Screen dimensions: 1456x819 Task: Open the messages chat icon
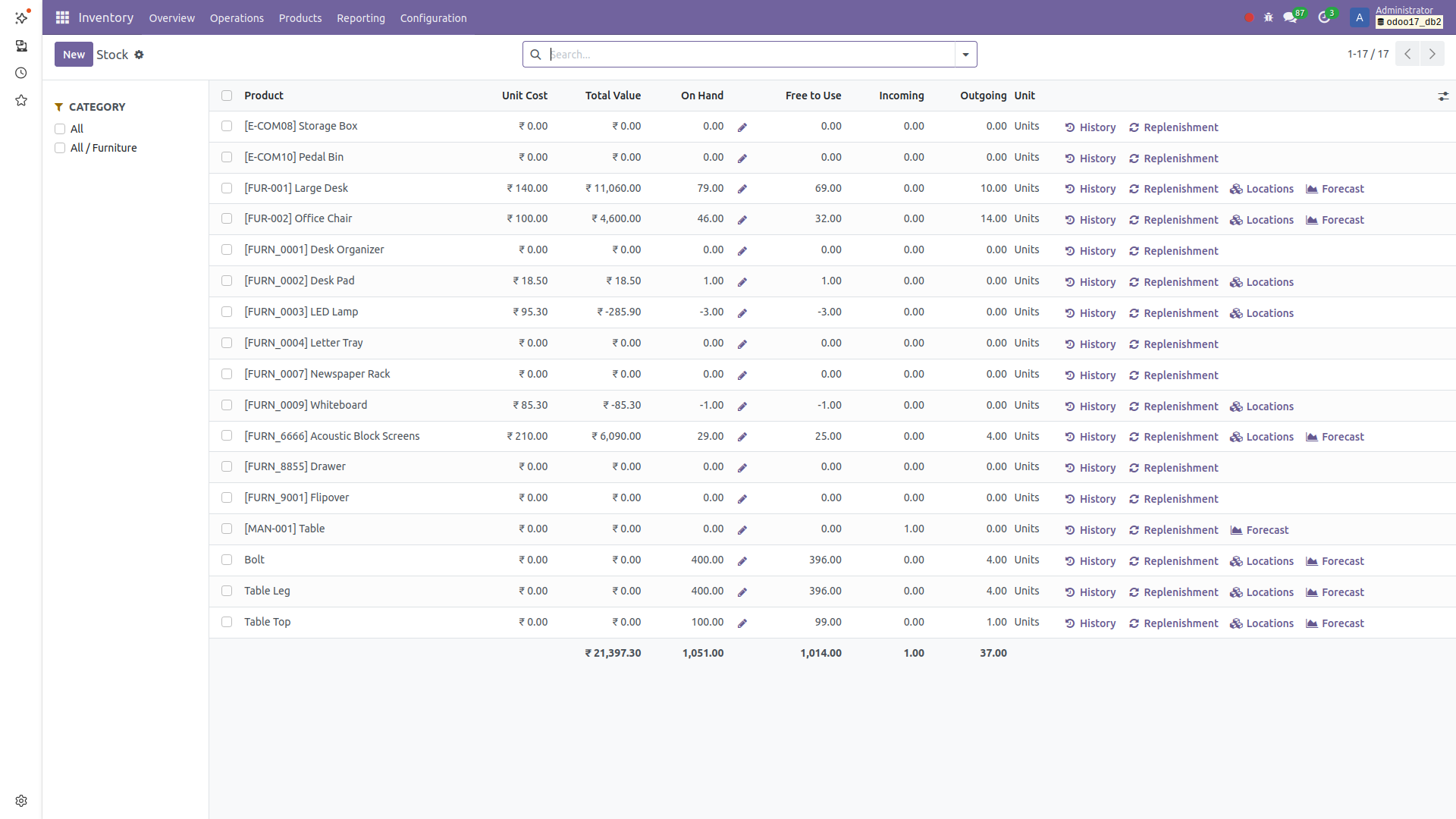click(1290, 17)
